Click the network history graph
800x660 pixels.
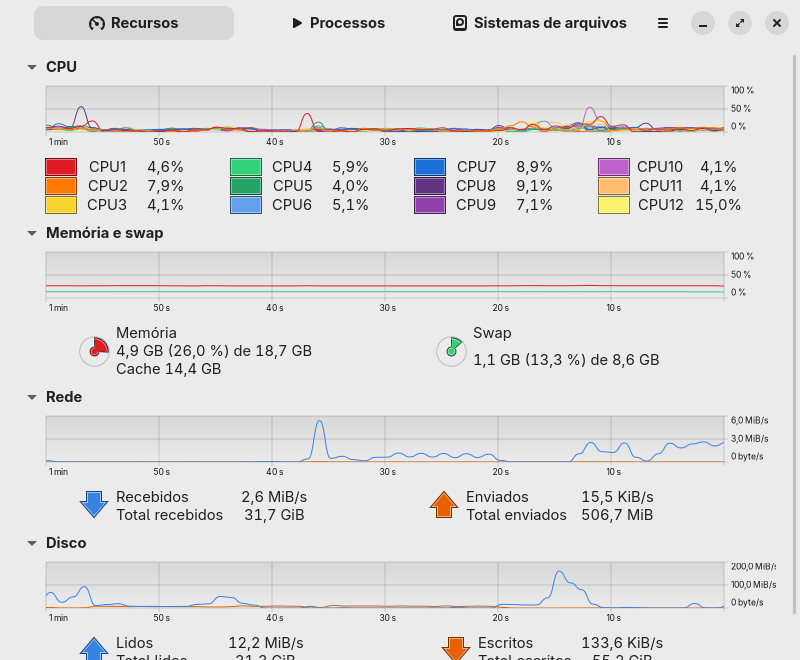(x=385, y=439)
